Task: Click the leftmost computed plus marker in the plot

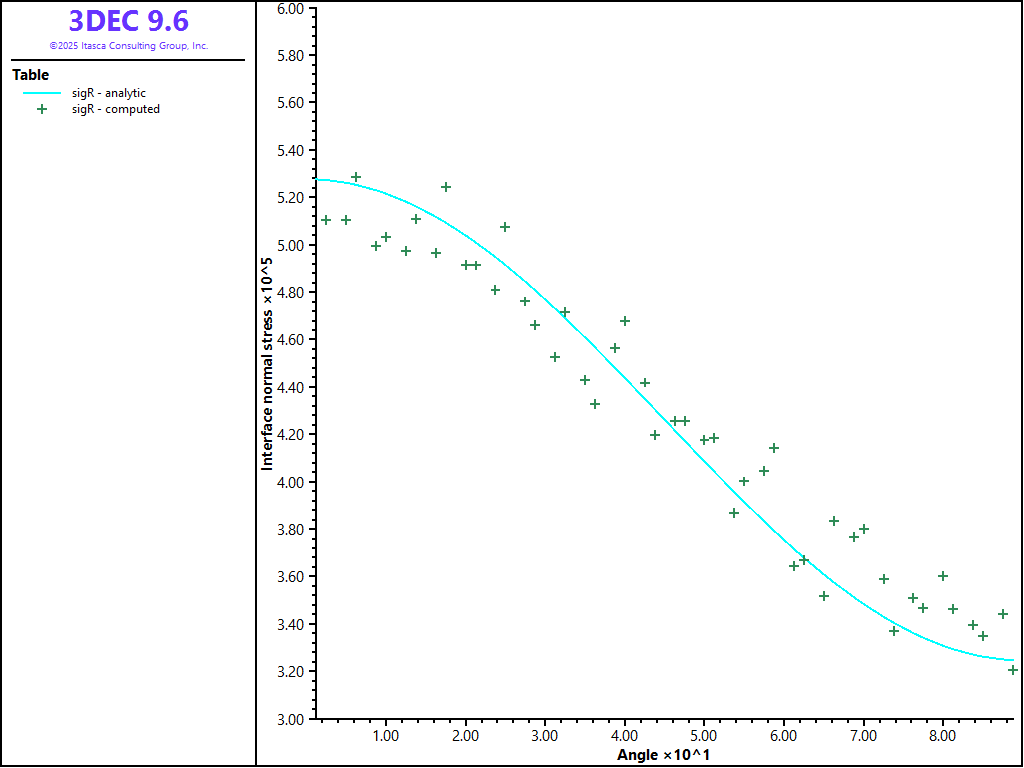Action: 326,220
